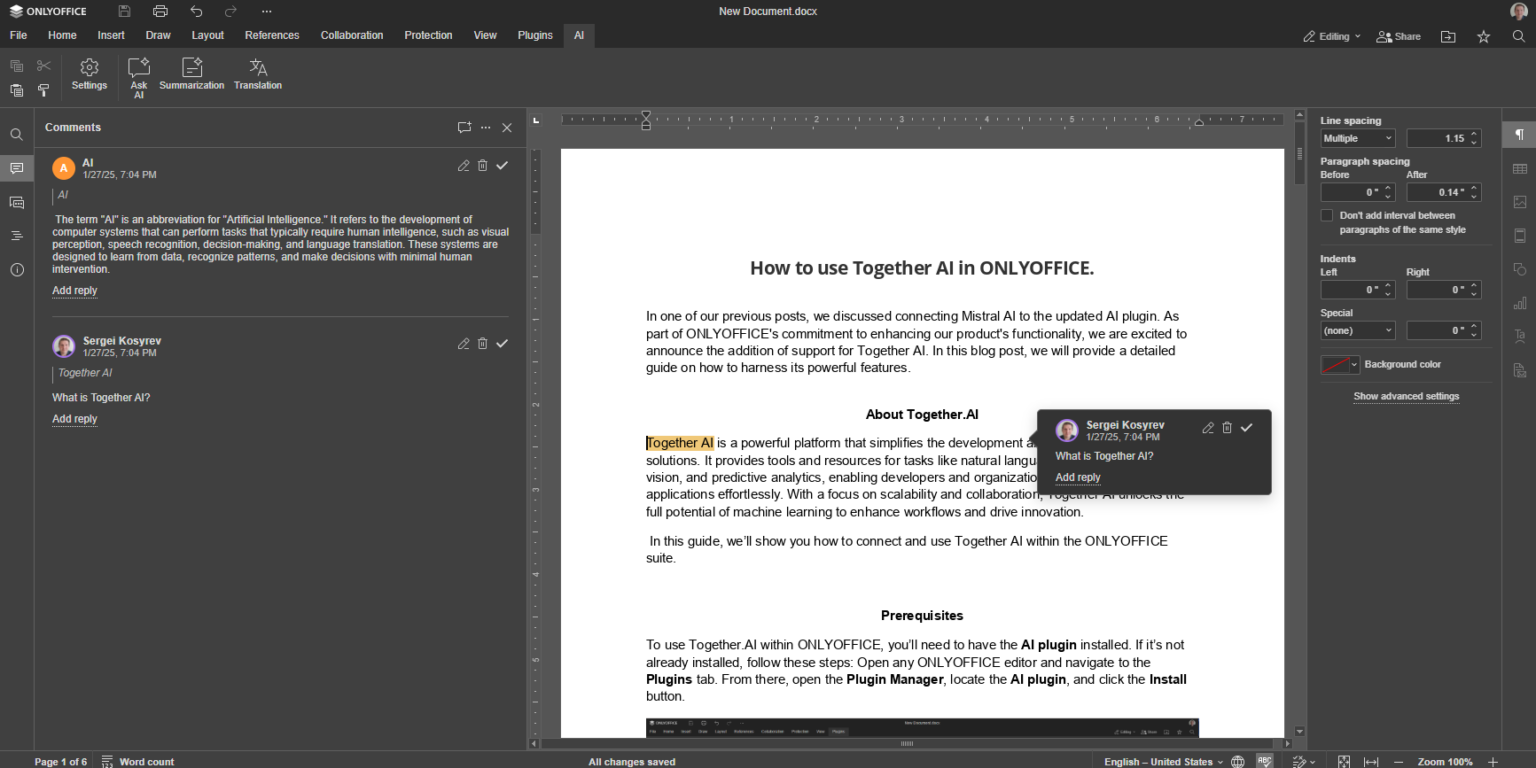Click the Print icon in title bar
The height and width of the screenshot is (768, 1536).
[x=160, y=11]
